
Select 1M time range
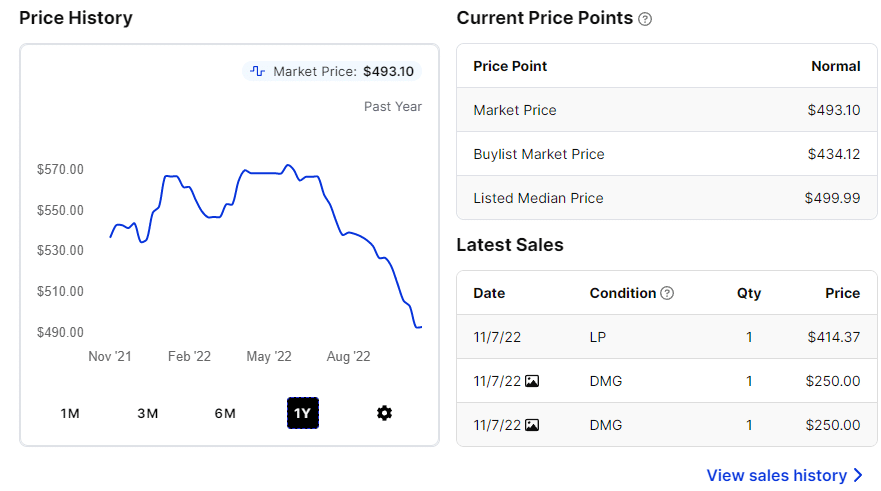pos(70,413)
